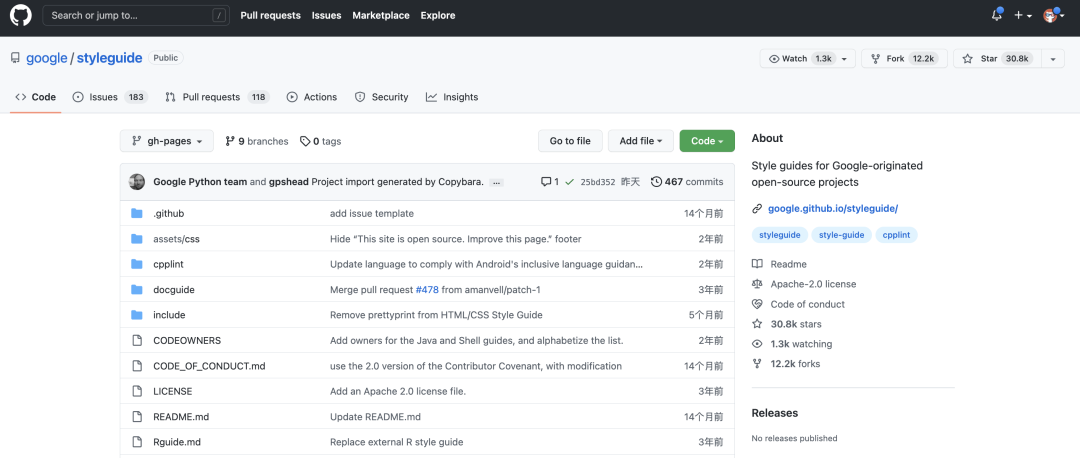Select the style-guide topic tag
Viewport: 1080px width, 458px height.
842,235
